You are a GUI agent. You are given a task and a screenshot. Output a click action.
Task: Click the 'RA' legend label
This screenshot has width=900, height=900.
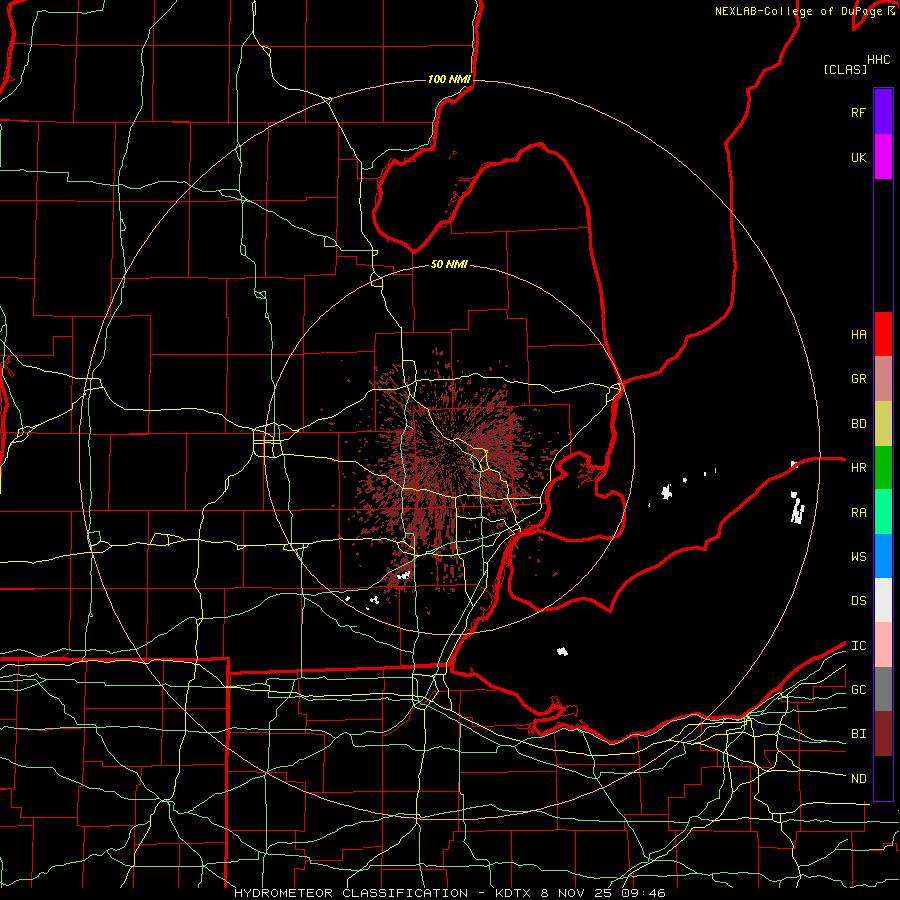(858, 513)
